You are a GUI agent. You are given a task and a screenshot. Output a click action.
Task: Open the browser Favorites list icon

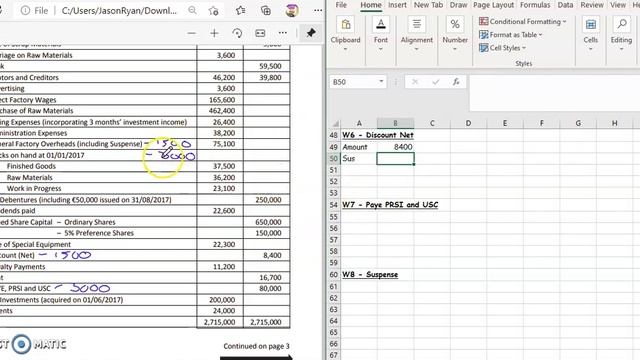coord(240,10)
